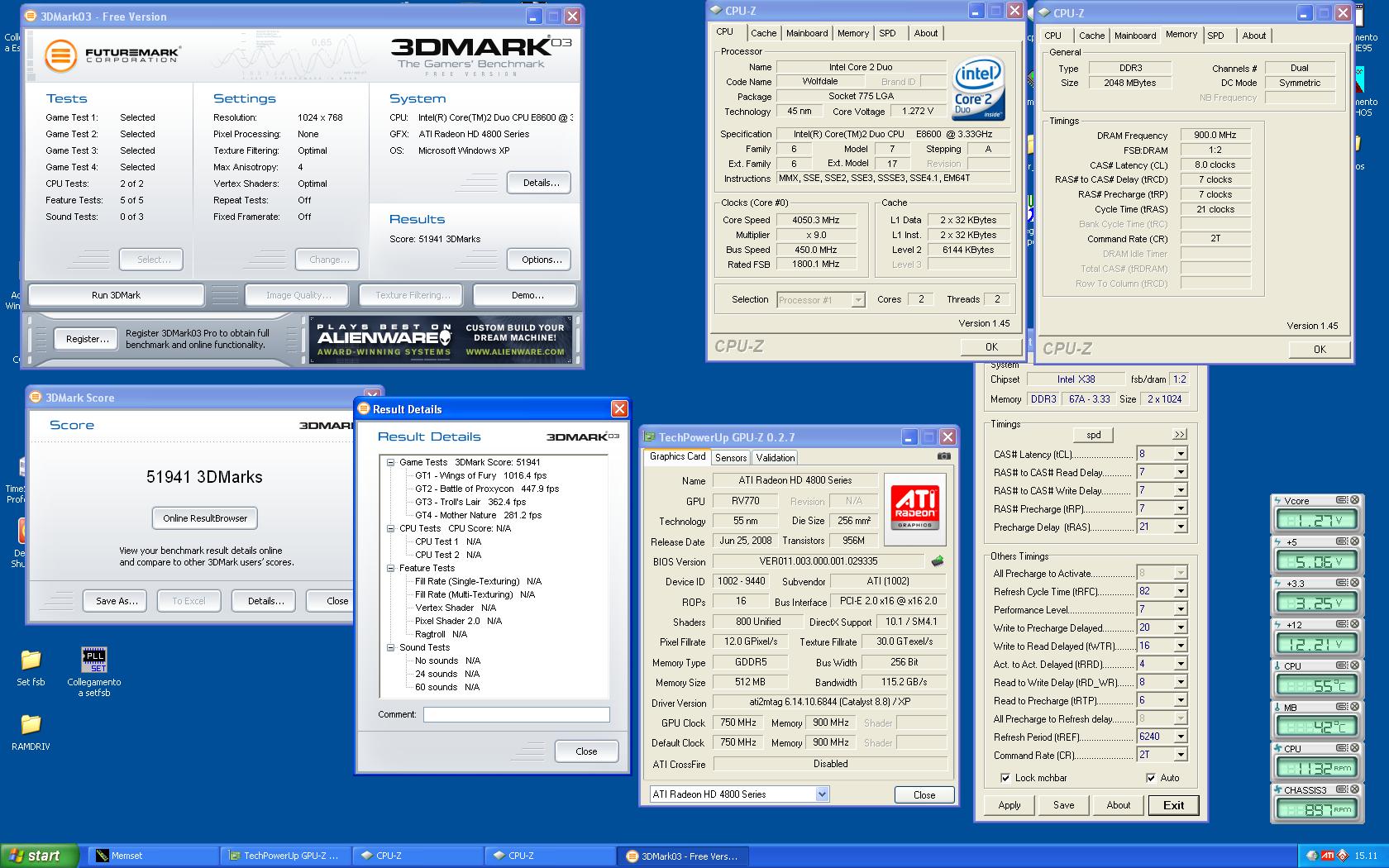Viewport: 1389px width, 868px height.
Task: Open About tab in CPU-Z memory window
Action: pos(1253,36)
